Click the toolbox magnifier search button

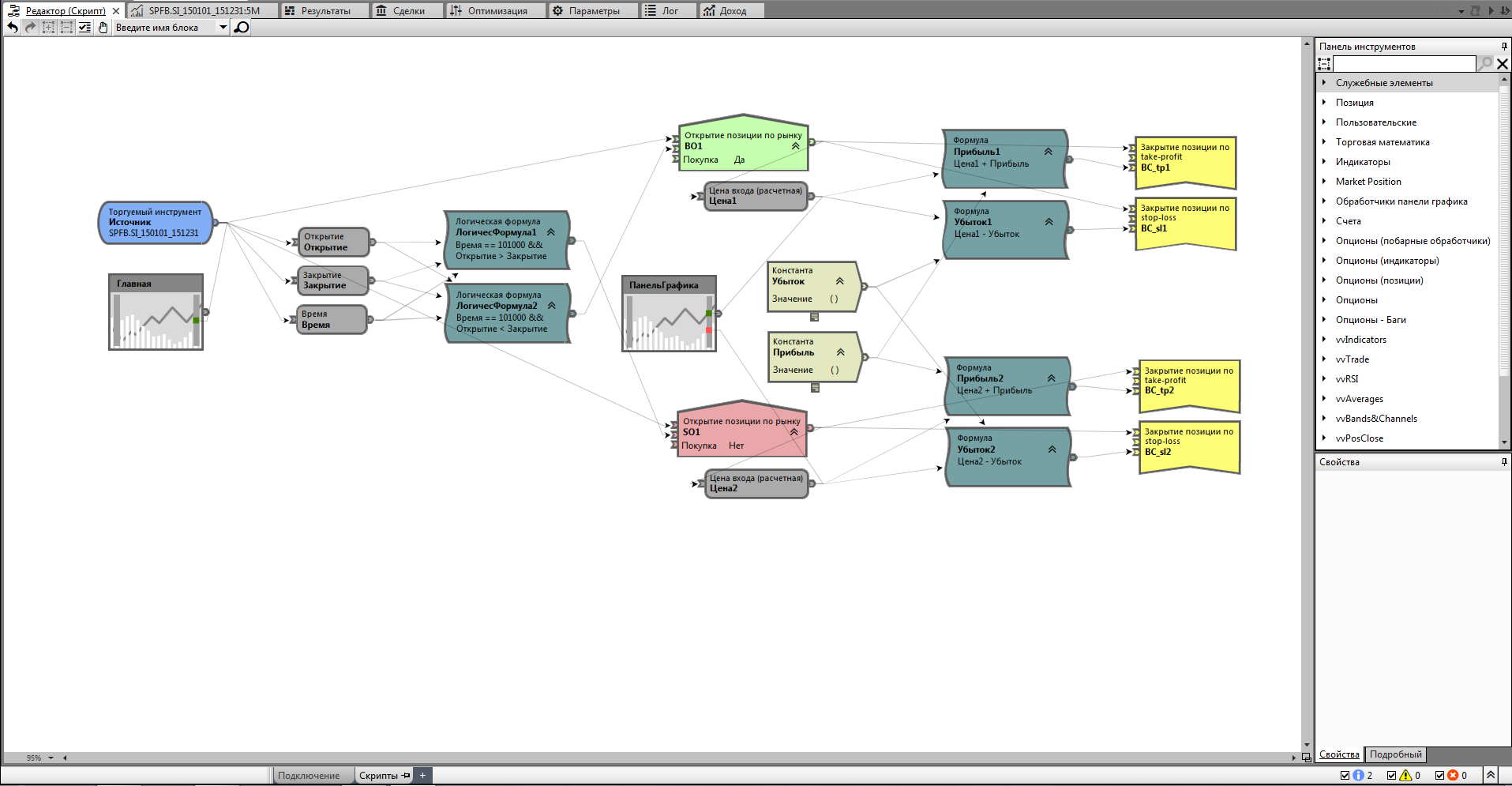click(x=1485, y=64)
